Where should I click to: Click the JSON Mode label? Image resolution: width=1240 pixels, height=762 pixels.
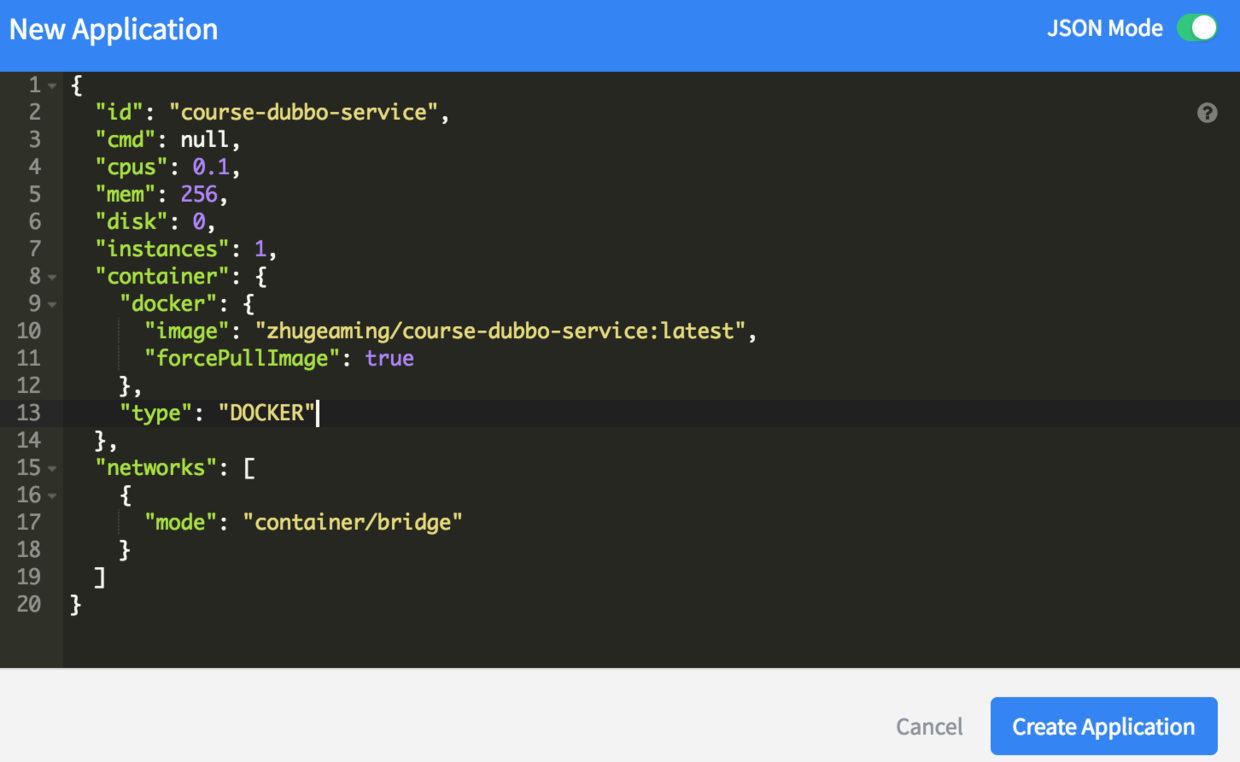[x=1104, y=28]
